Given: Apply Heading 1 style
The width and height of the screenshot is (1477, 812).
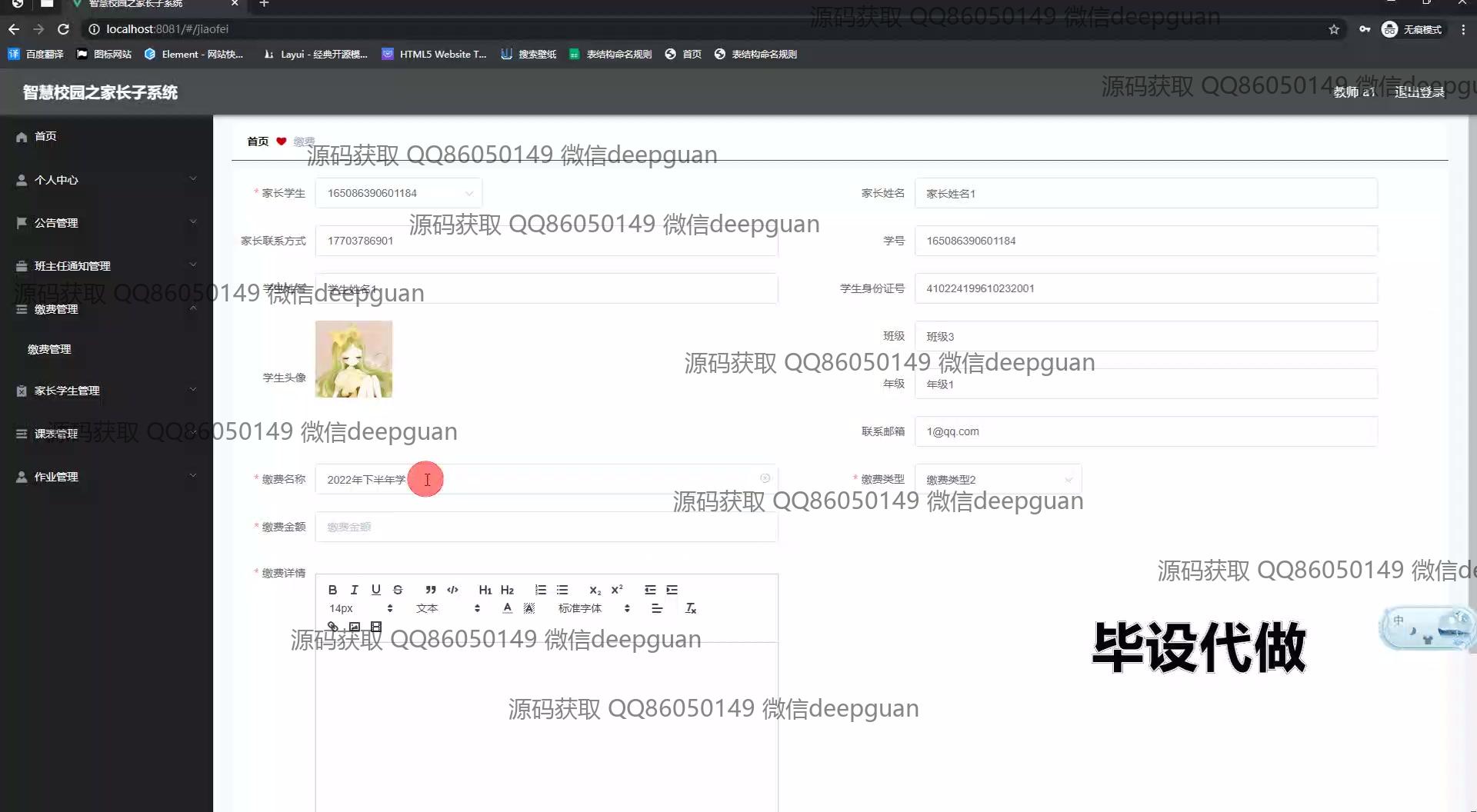Looking at the screenshot, I should click(x=485, y=590).
